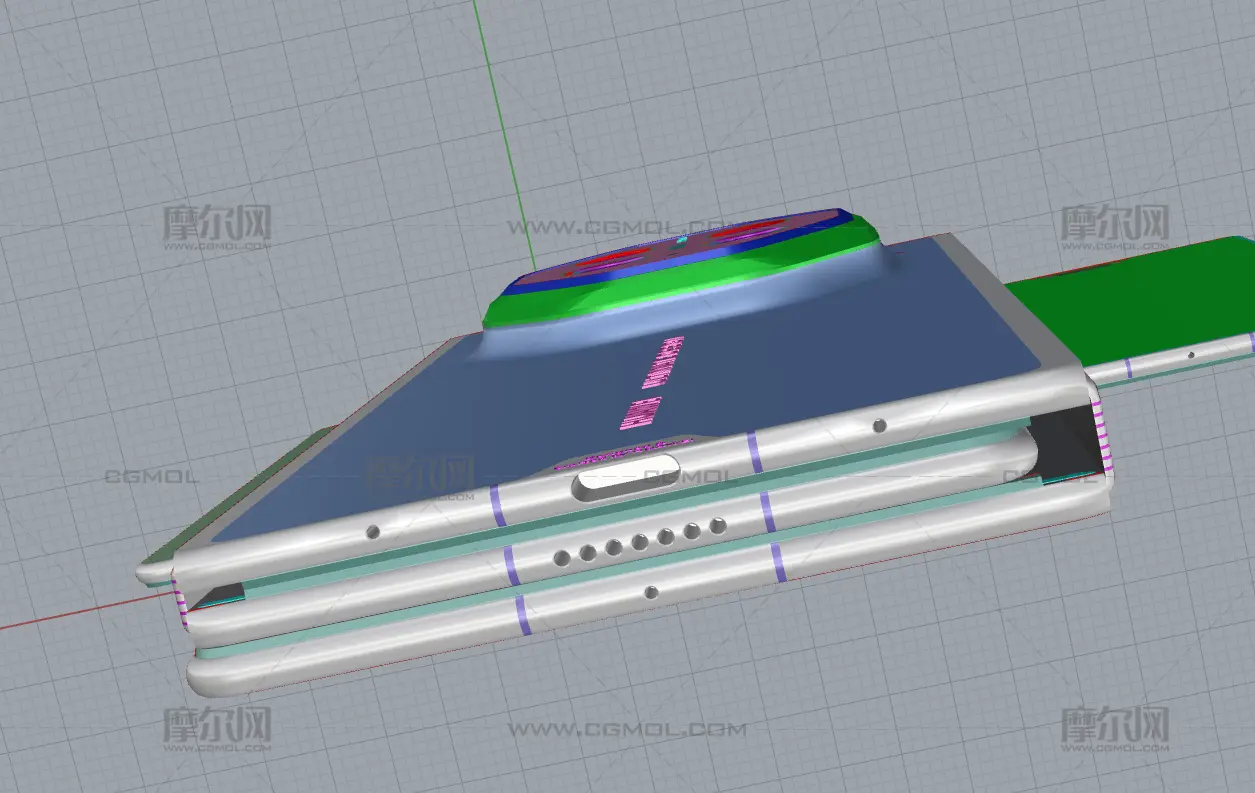Click the oval charging port opening
Viewport: 1255px width, 793px height.
click(x=627, y=477)
